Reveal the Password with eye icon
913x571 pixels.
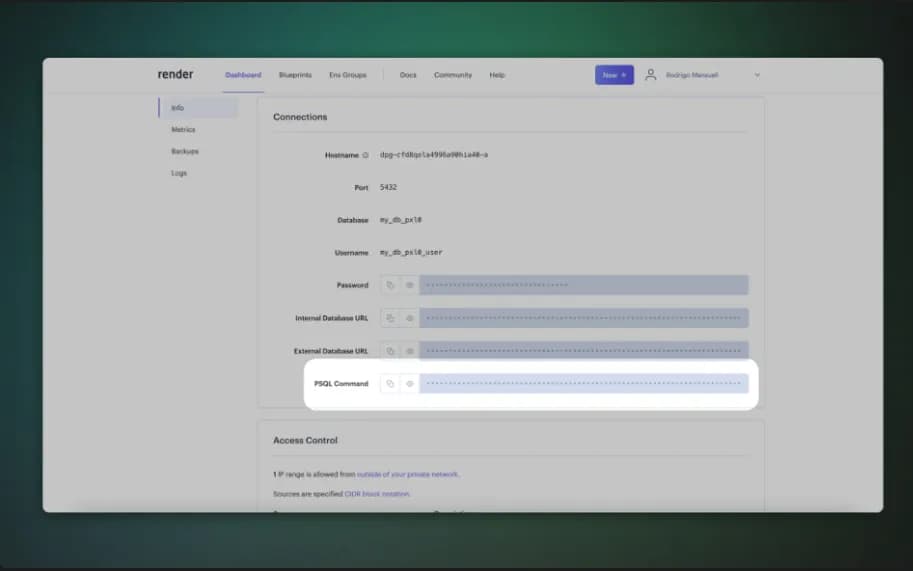pyautogui.click(x=409, y=285)
